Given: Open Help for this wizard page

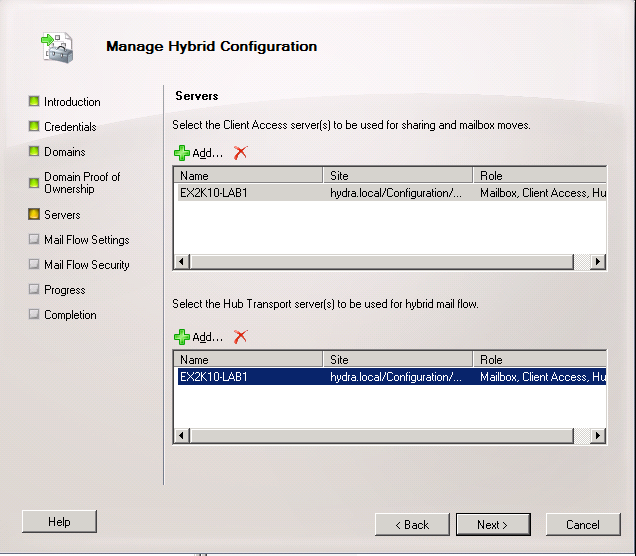Looking at the screenshot, I should coord(59,522).
